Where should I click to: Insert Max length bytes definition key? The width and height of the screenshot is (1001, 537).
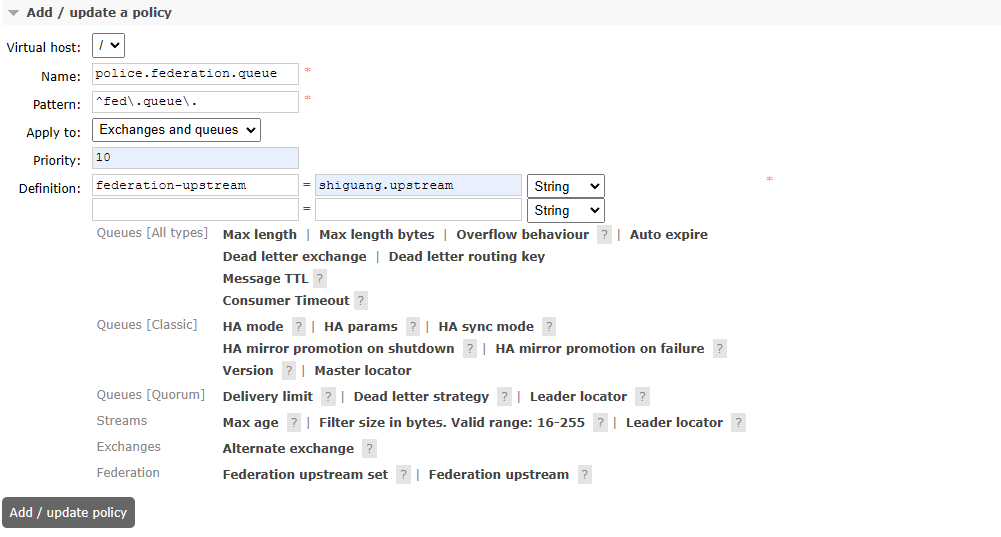[x=377, y=234]
